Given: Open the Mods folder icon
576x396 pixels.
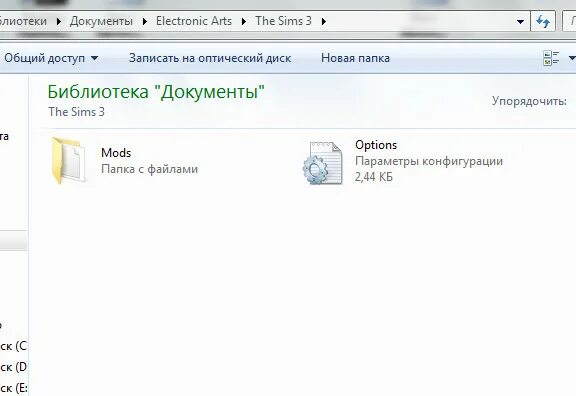Looking at the screenshot, I should pos(69,160).
